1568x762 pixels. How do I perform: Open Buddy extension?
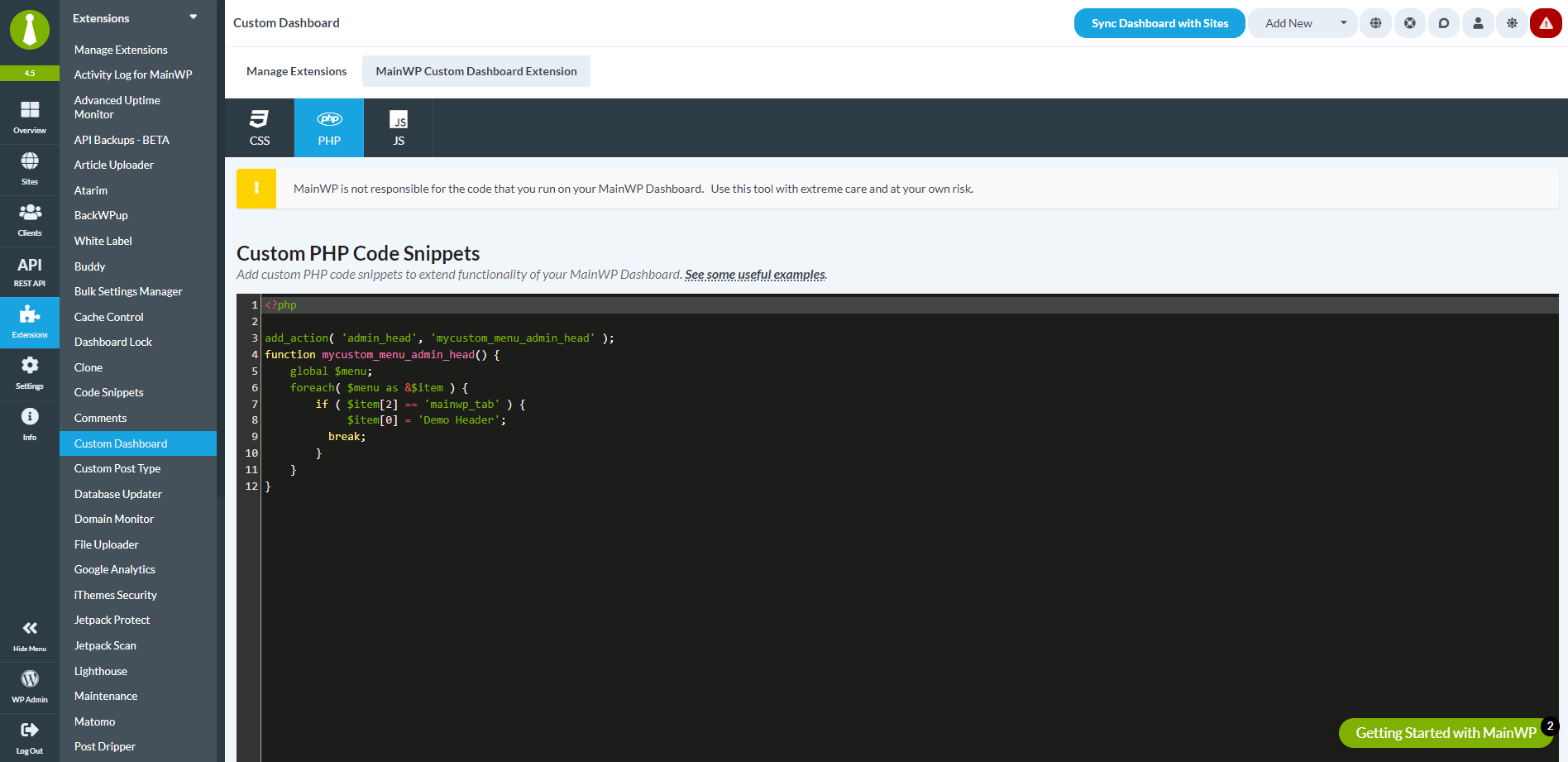pyautogui.click(x=89, y=266)
